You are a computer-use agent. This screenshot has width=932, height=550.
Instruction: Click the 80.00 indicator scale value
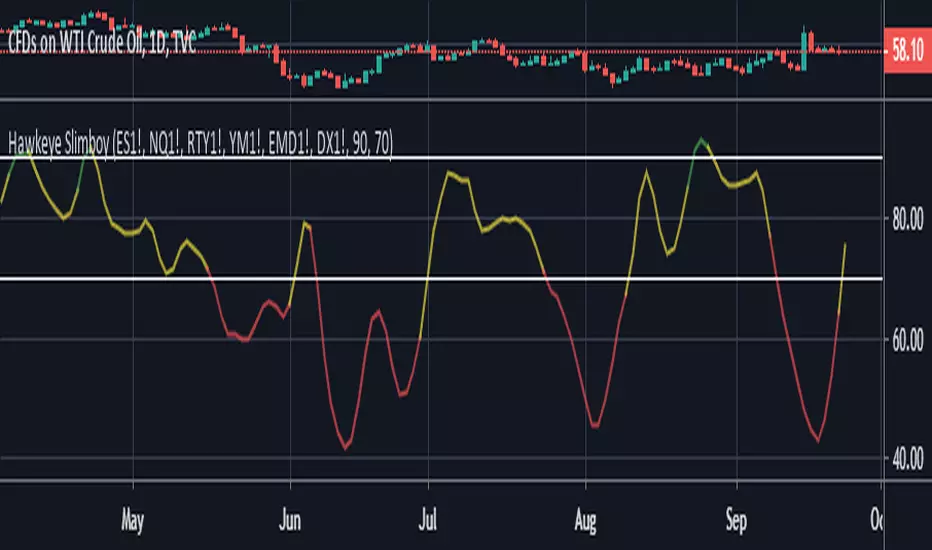point(908,220)
